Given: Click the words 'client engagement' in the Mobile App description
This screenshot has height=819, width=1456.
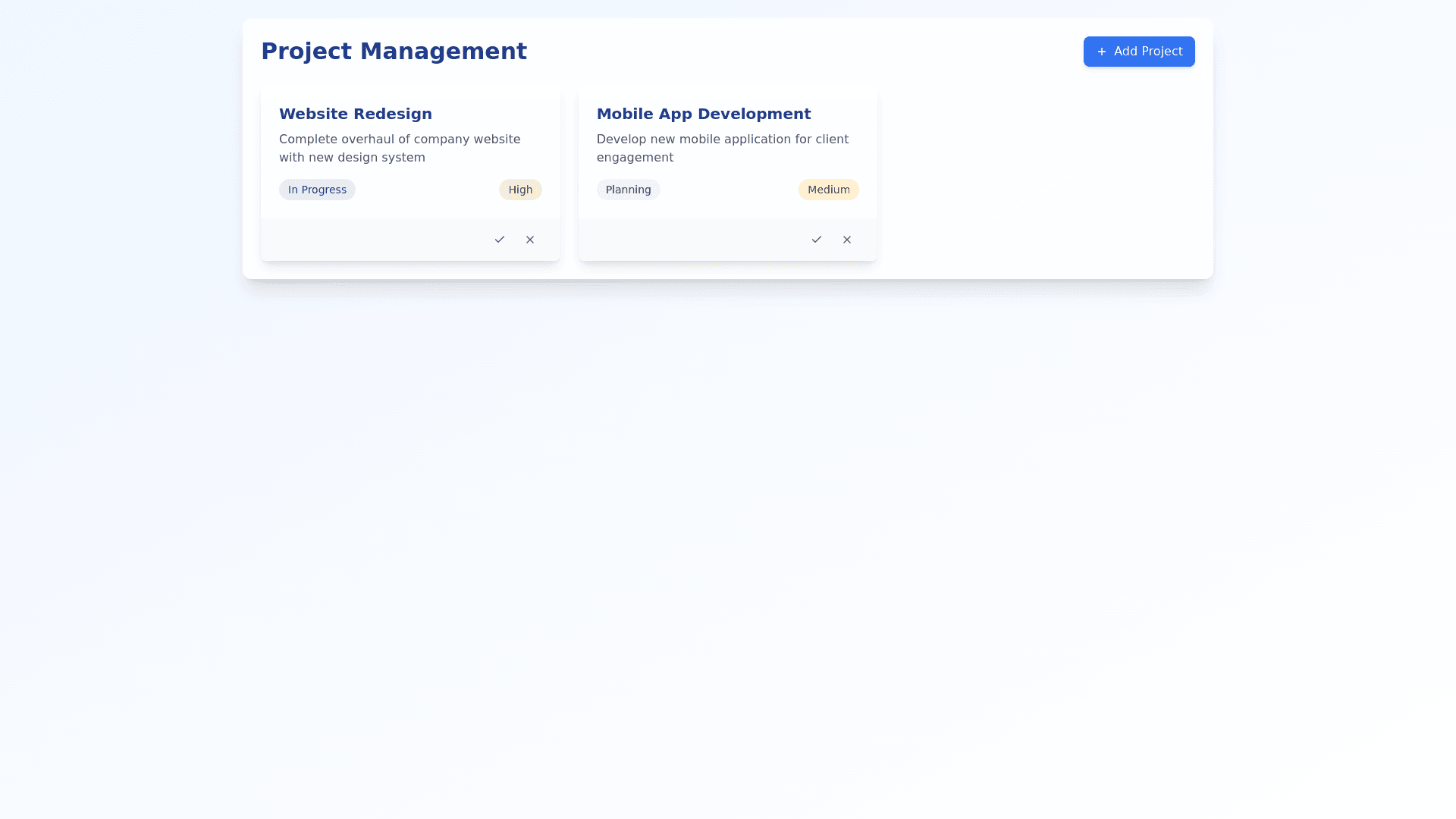Looking at the screenshot, I should (x=635, y=158).
